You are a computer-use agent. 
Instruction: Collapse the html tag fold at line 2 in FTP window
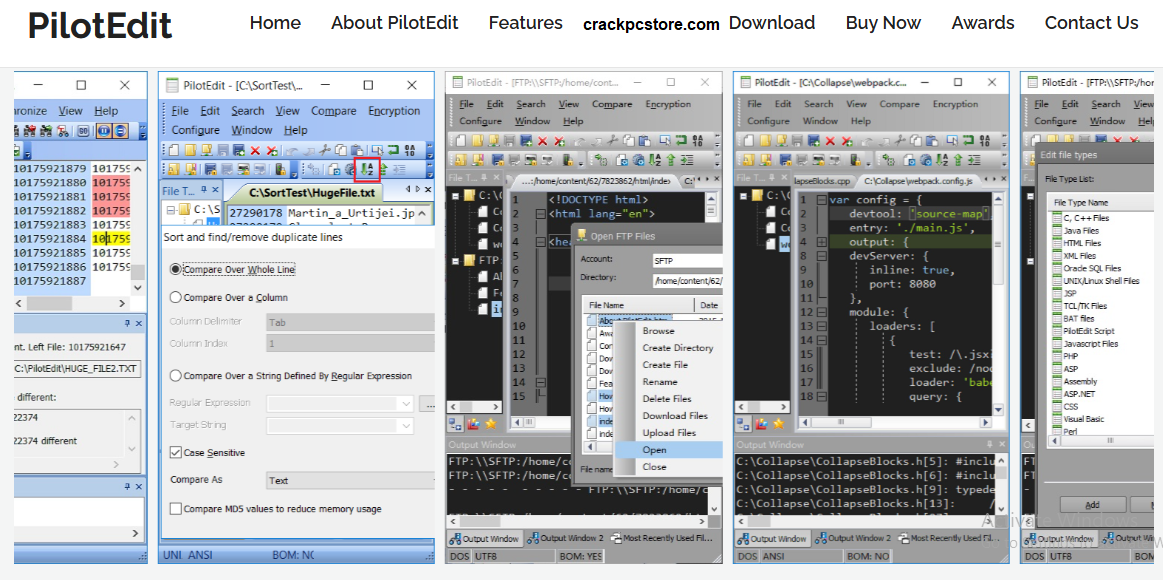539,214
